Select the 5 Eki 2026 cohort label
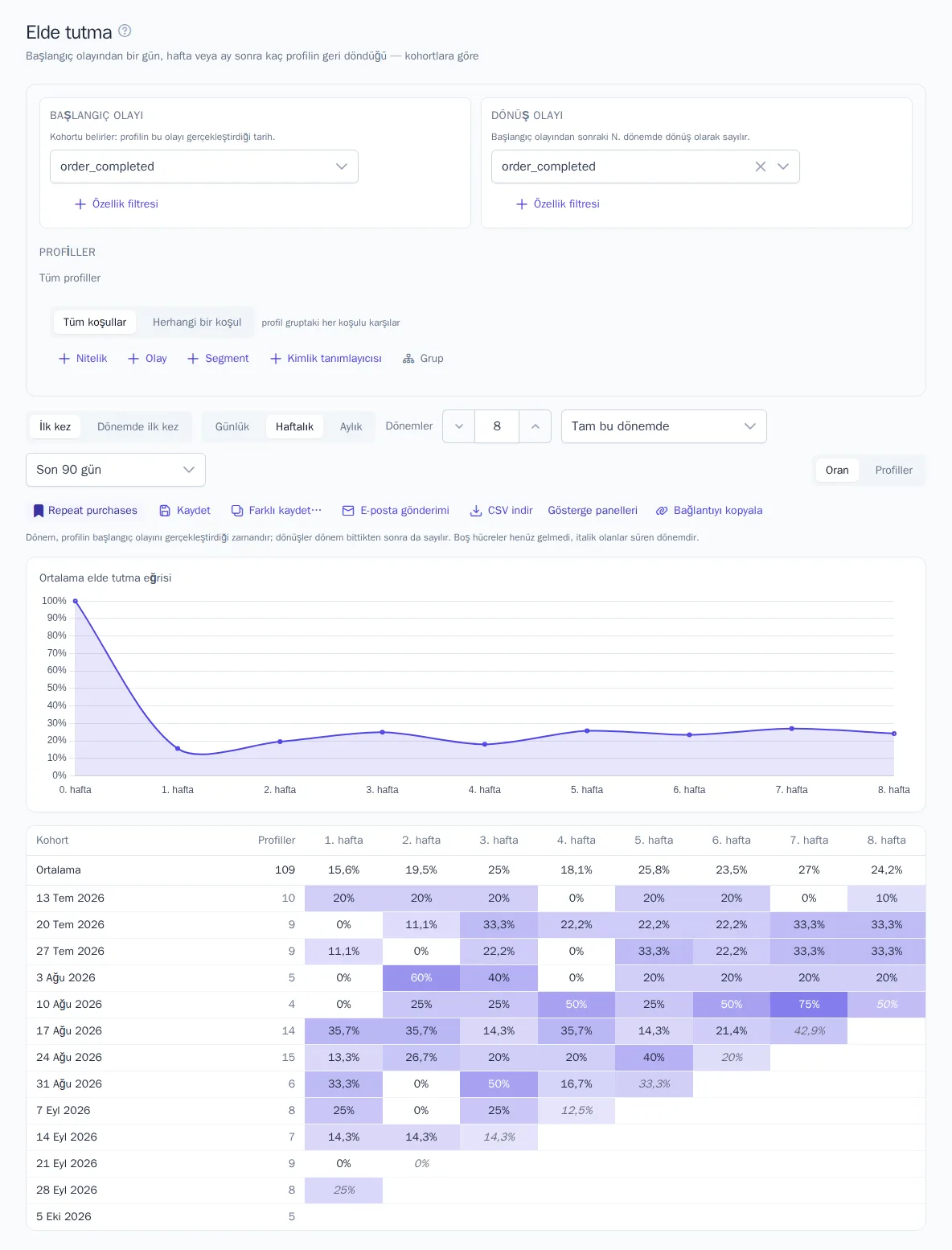Screen dimensions: 952x1250 pos(64,1217)
